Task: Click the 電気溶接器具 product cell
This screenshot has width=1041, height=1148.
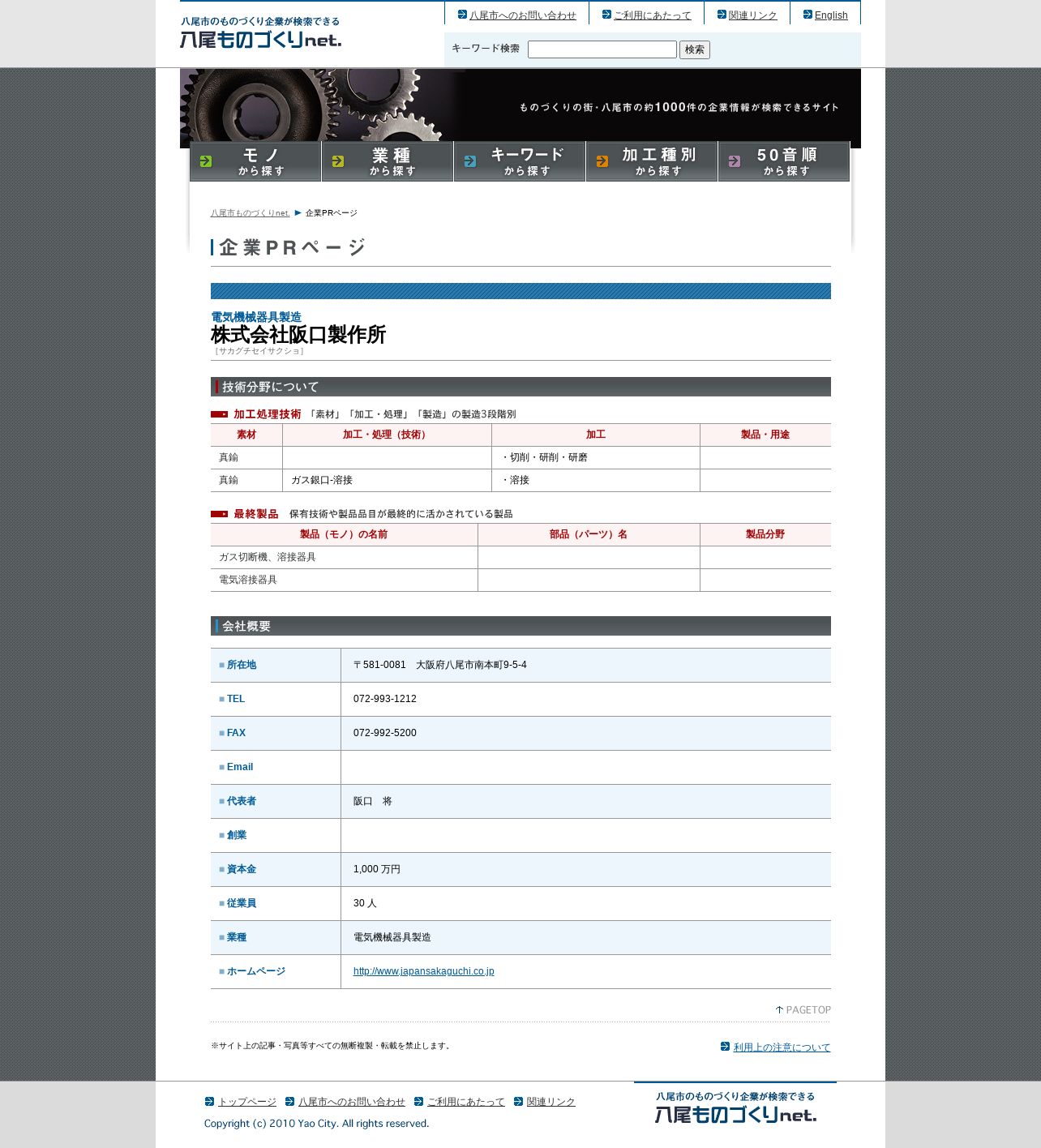Action: pyautogui.click(x=344, y=580)
